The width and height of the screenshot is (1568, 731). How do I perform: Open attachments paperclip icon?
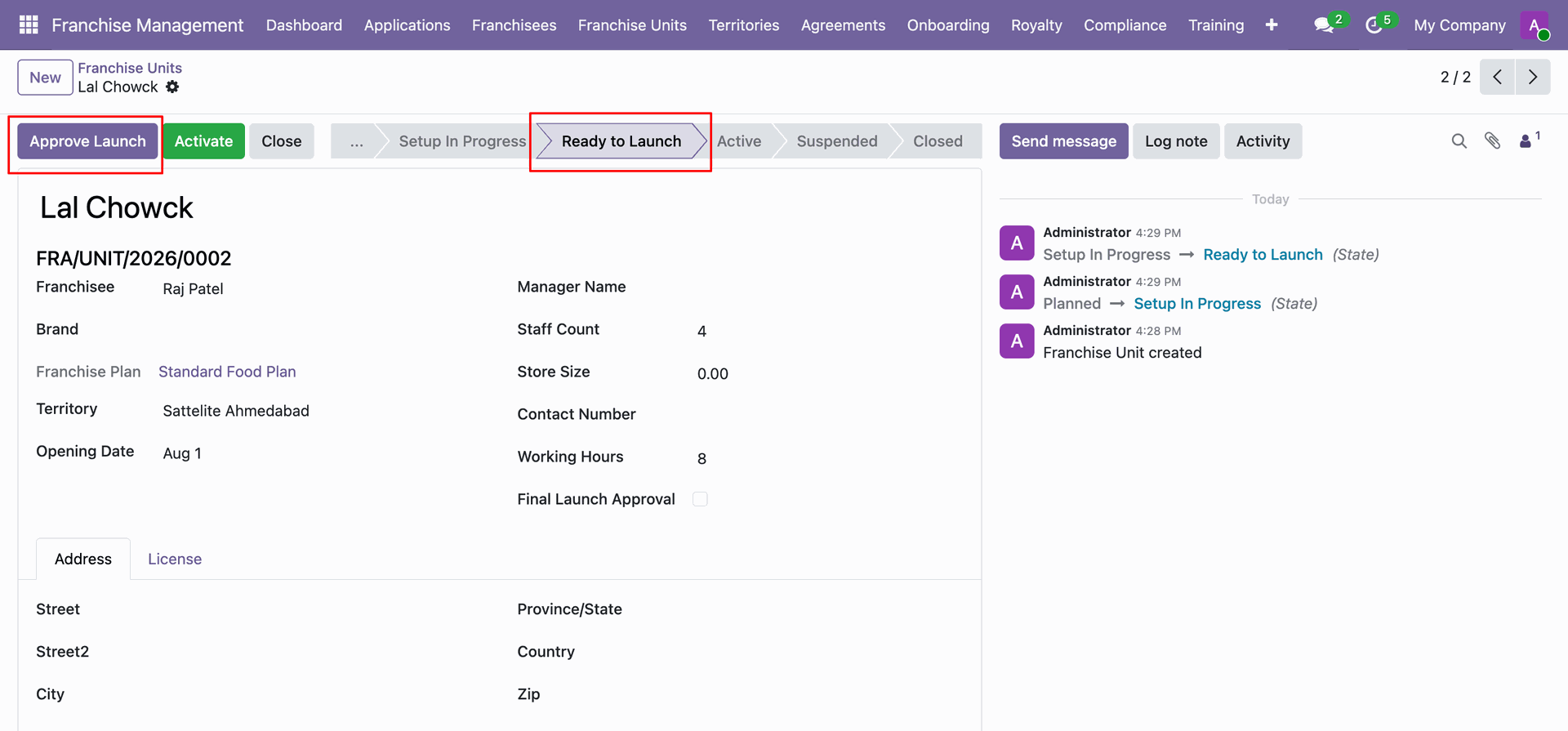pyautogui.click(x=1493, y=141)
